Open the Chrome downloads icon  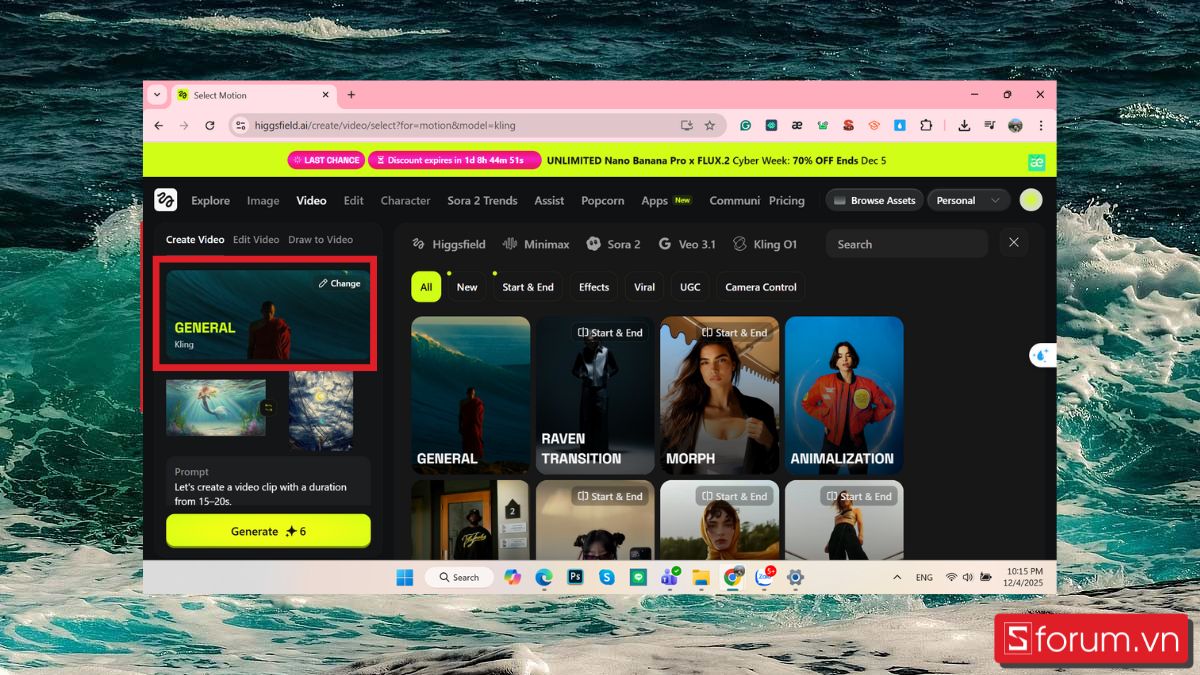[x=964, y=125]
